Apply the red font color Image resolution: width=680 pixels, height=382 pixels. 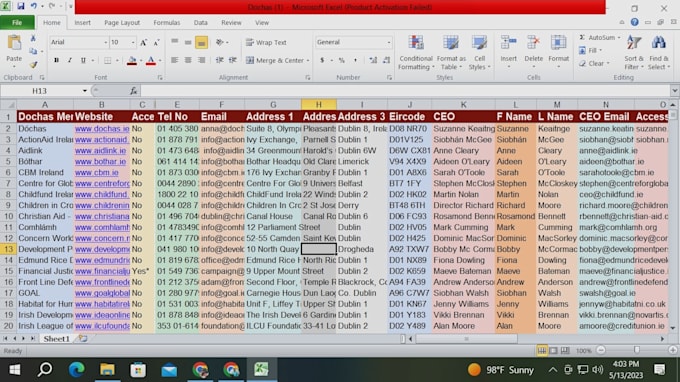[150, 60]
